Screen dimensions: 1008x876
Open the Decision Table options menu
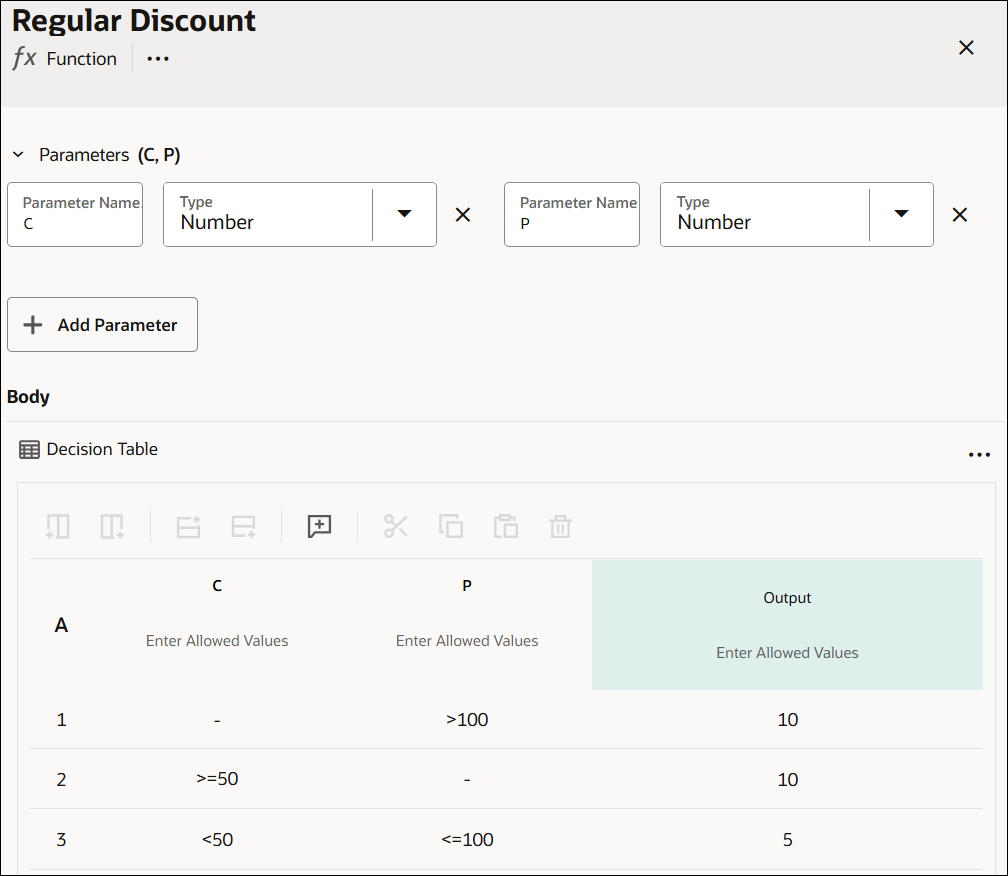[x=979, y=454]
